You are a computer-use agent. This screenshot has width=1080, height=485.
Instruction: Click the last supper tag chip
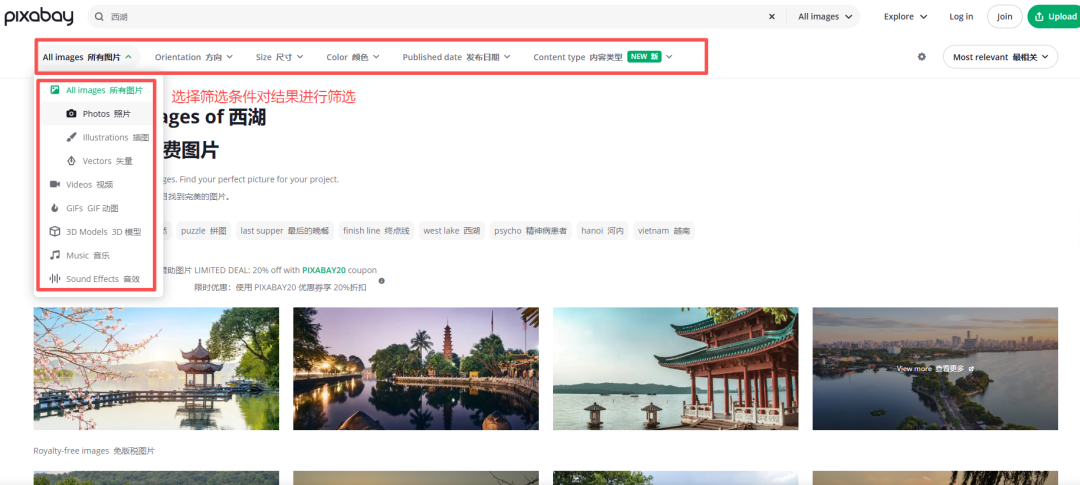(284, 231)
